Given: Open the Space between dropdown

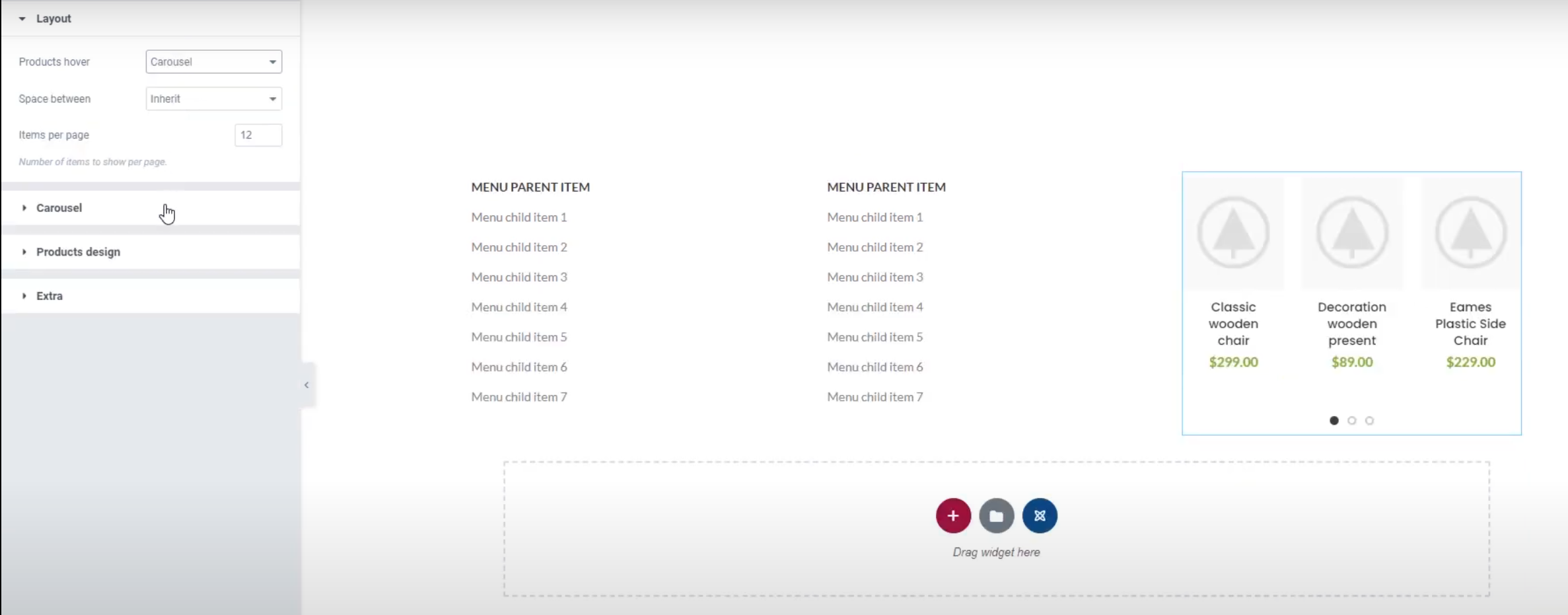Looking at the screenshot, I should click(x=213, y=99).
